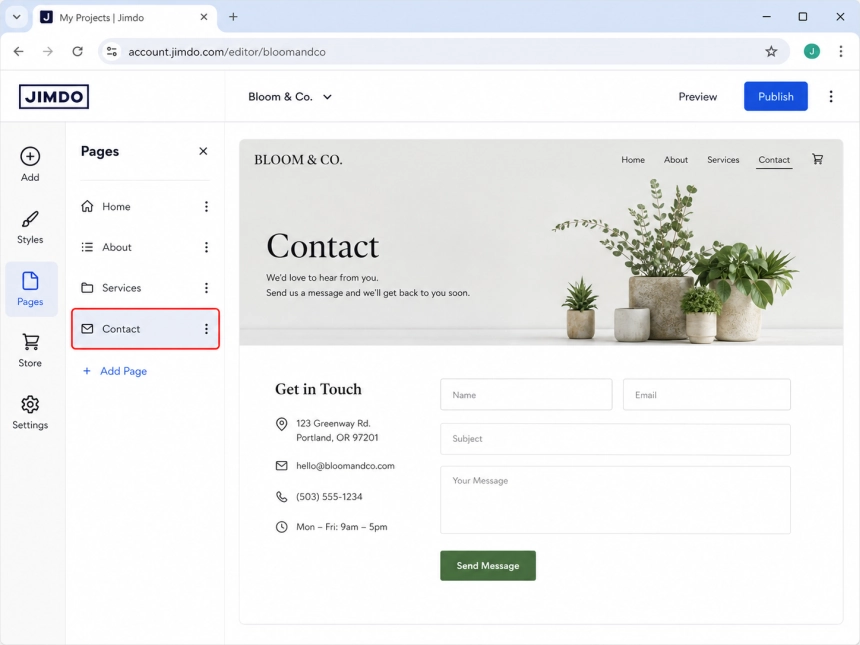Viewport: 860px width, 645px height.
Task: Open the Add panel in sidebar
Action: coord(30,164)
